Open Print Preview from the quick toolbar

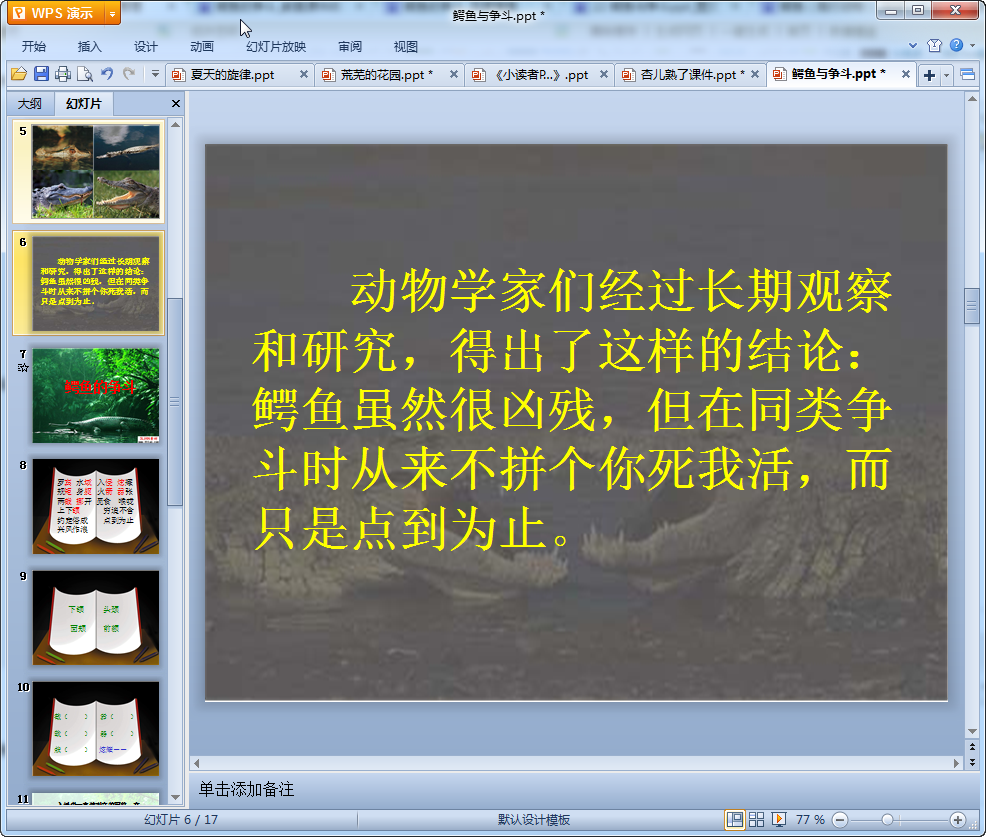[85, 74]
